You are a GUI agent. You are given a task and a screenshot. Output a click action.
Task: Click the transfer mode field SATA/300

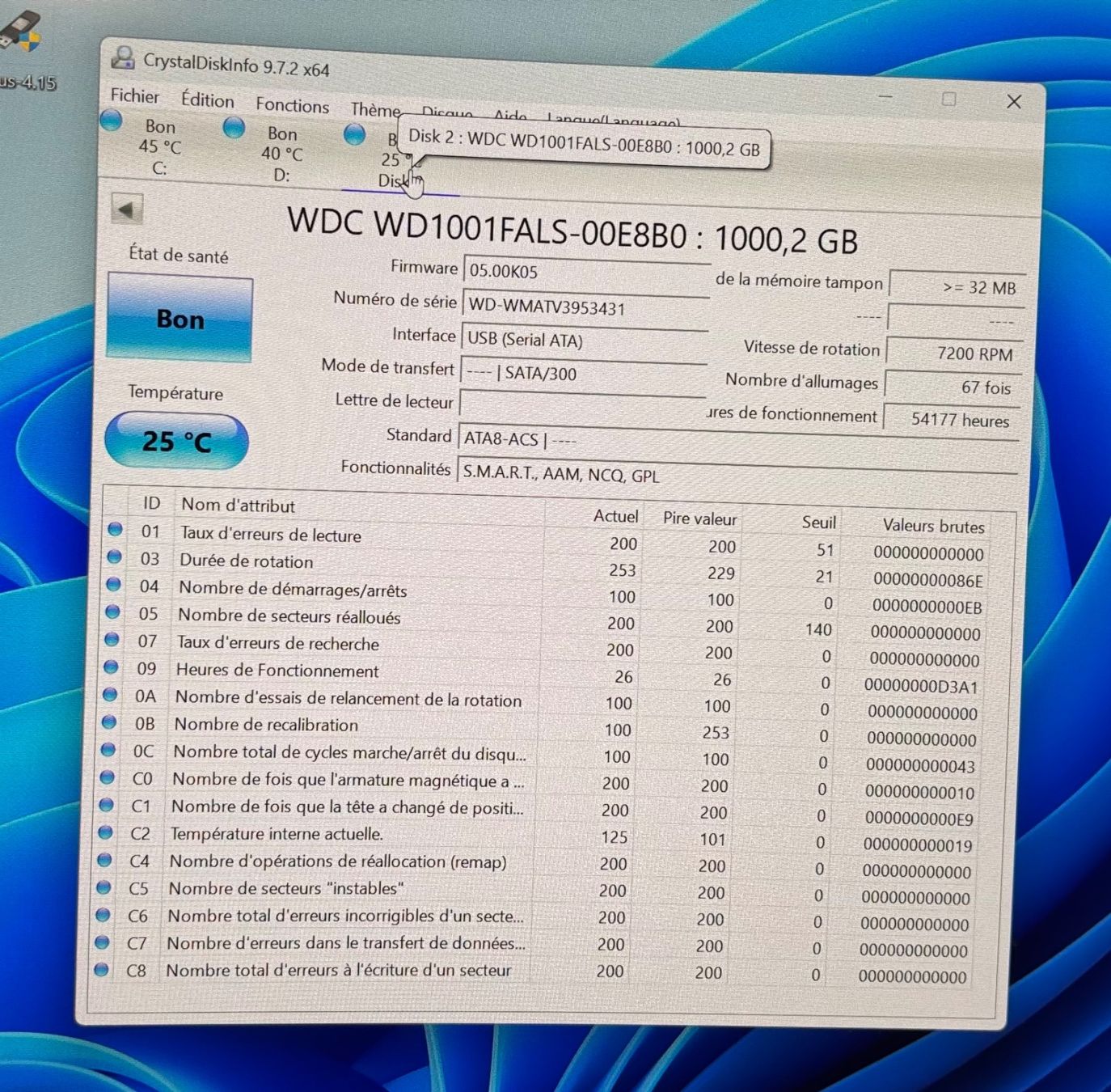(583, 374)
